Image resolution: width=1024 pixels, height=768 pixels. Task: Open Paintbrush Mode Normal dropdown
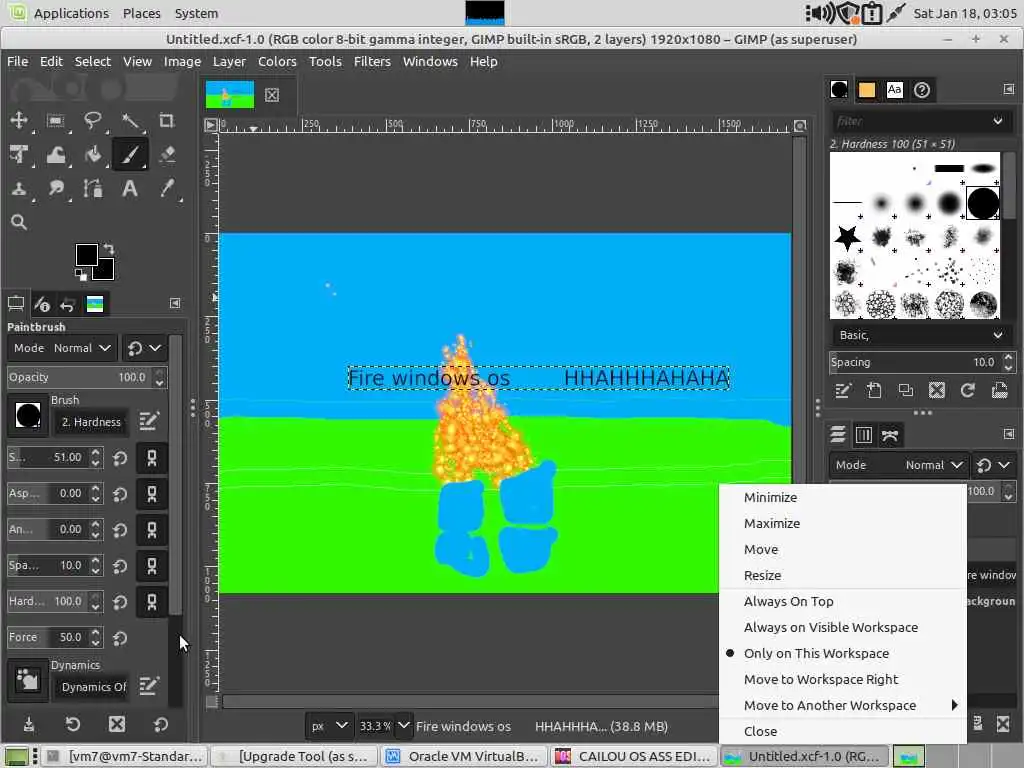click(63, 348)
